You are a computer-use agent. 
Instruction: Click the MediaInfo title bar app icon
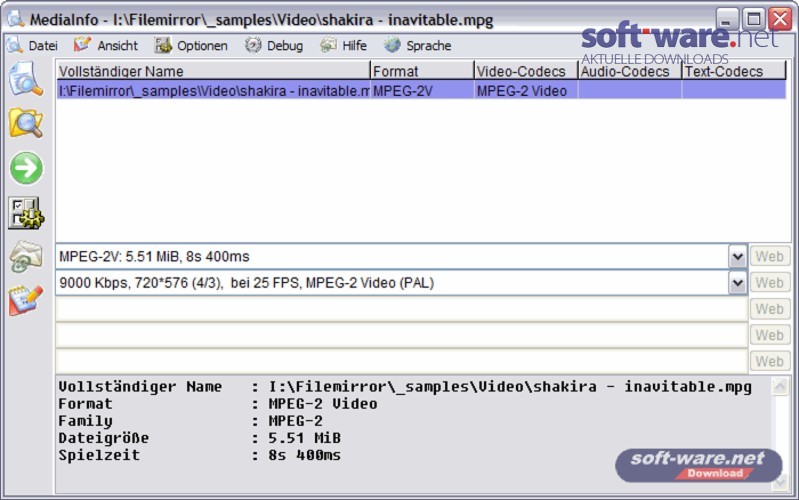tap(15, 19)
